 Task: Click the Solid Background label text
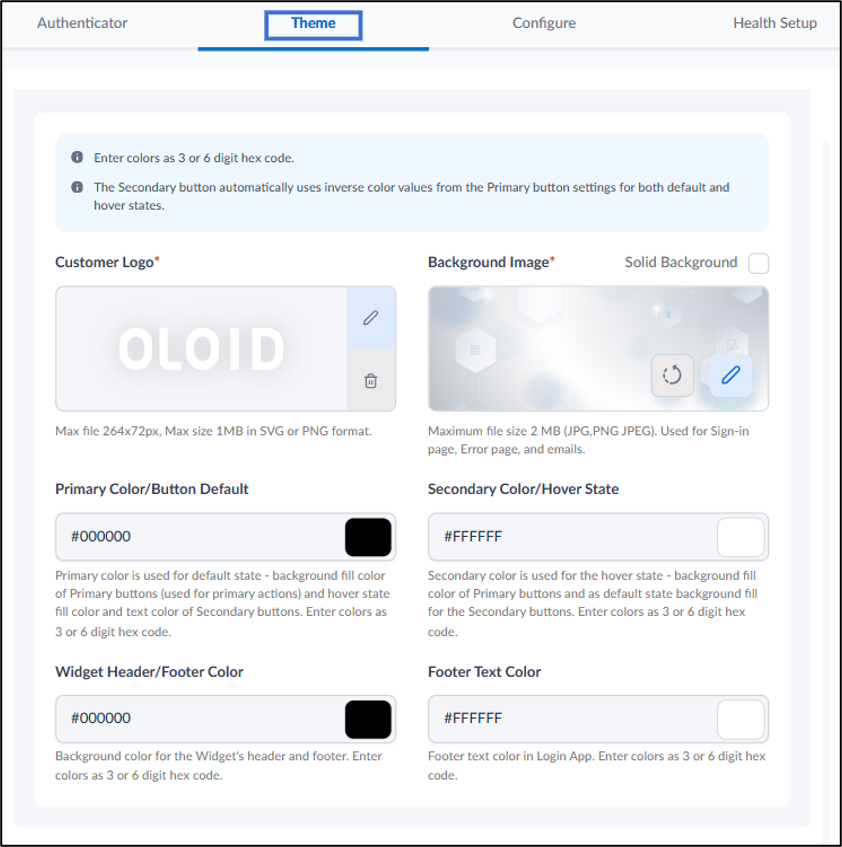[681, 262]
